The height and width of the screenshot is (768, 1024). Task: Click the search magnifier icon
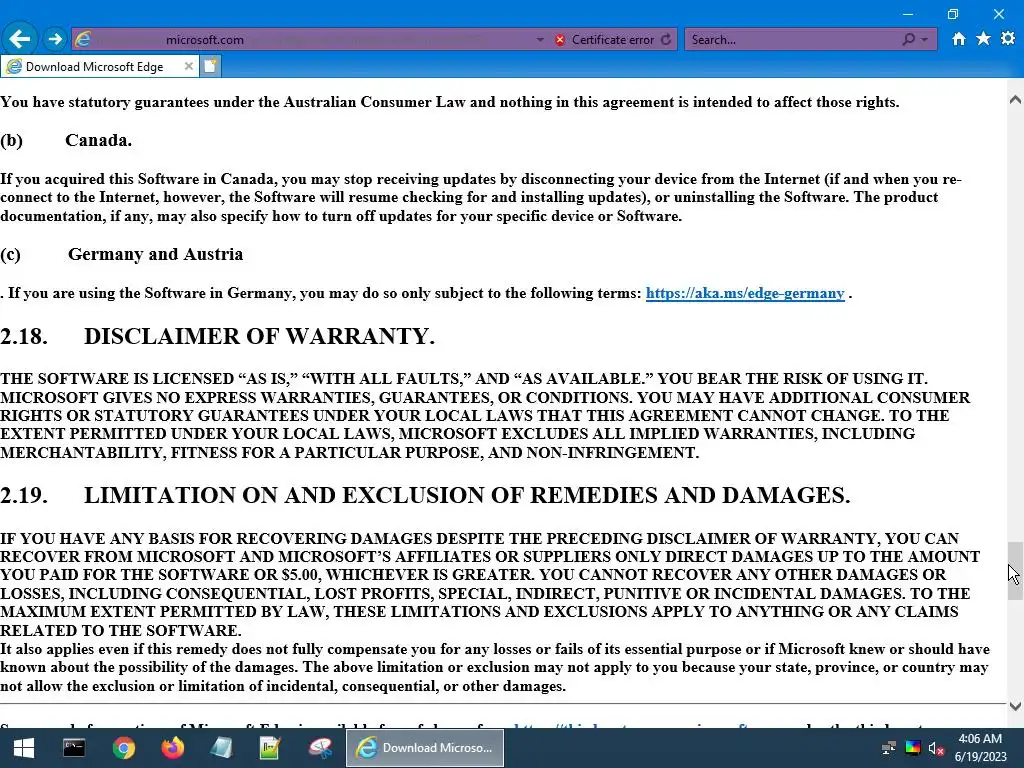coord(908,40)
